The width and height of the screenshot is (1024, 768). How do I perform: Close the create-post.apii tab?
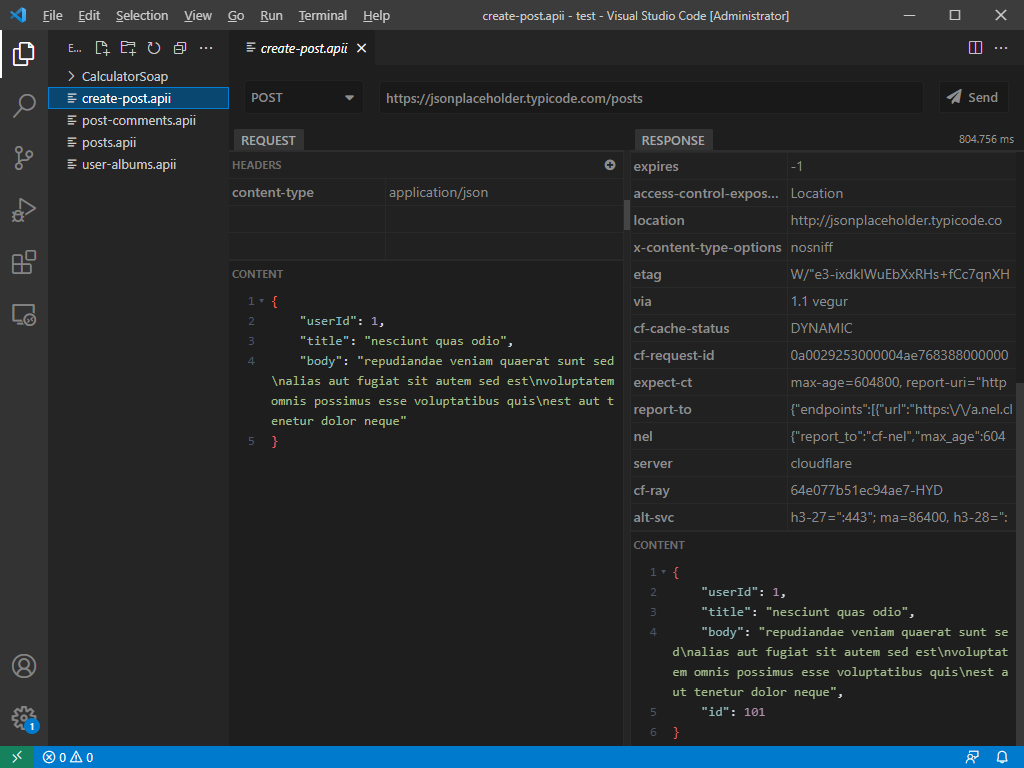[x=361, y=48]
